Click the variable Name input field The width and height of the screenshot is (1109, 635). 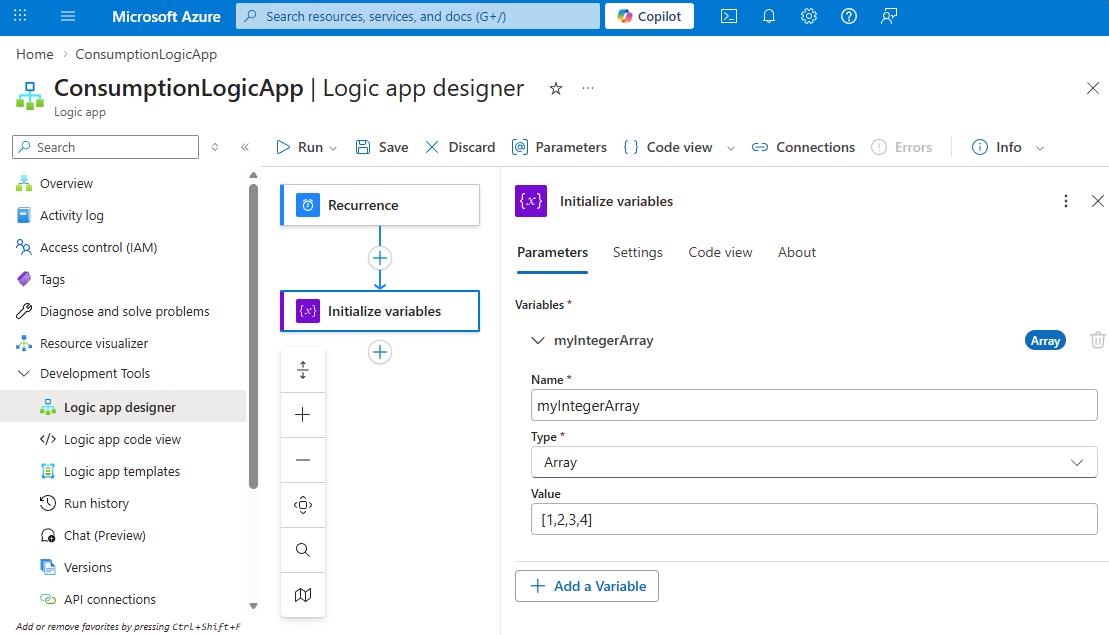814,405
